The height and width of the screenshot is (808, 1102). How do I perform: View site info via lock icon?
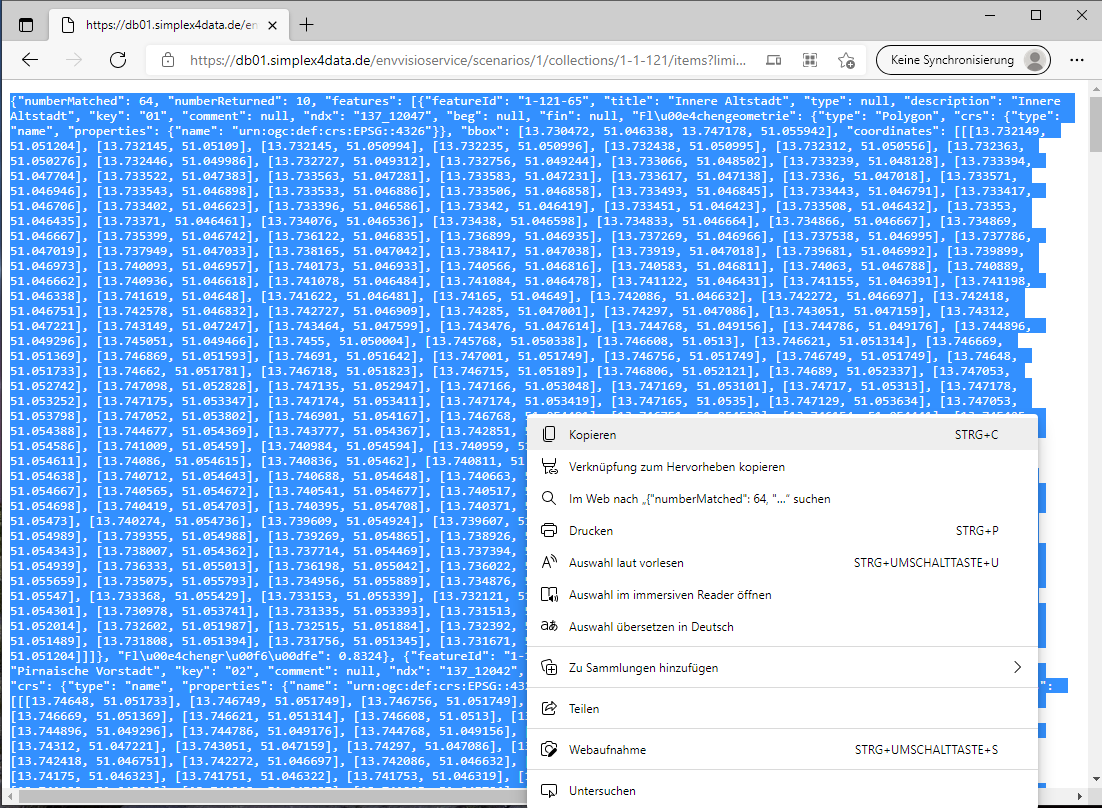pyautogui.click(x=167, y=60)
